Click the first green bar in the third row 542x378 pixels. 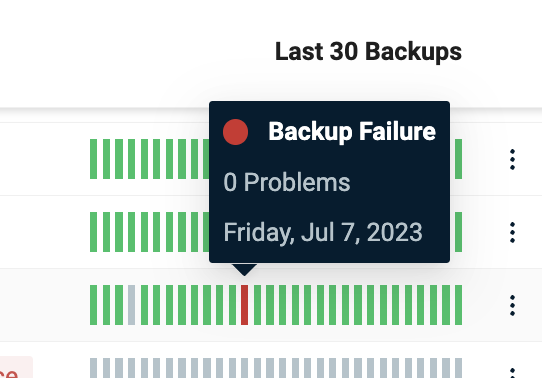pos(93,305)
